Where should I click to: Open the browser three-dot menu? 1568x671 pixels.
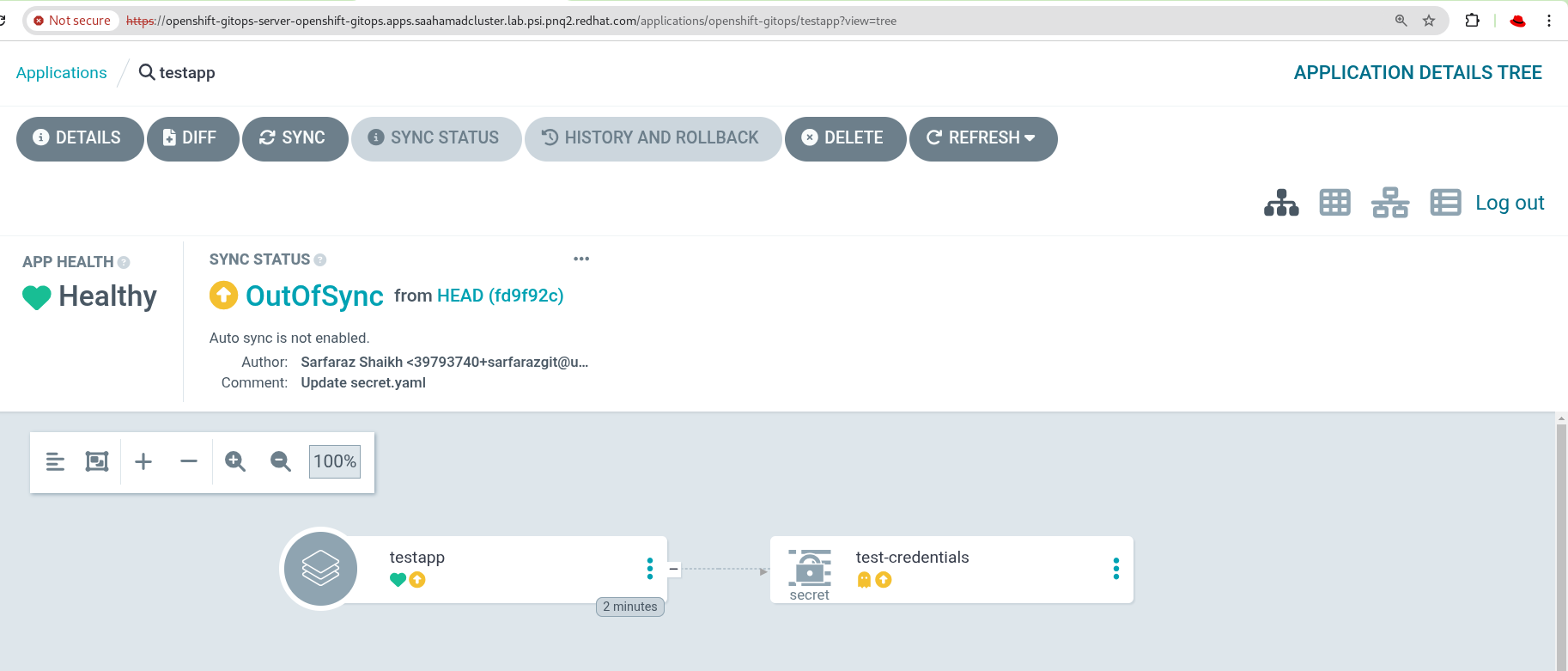(x=1549, y=21)
